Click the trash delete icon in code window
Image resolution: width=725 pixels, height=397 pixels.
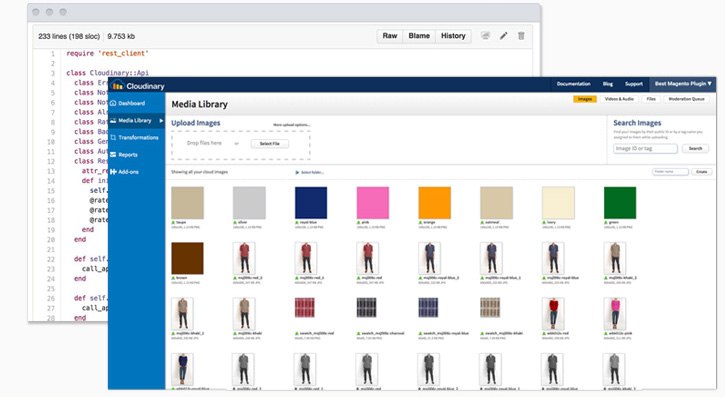[x=521, y=36]
